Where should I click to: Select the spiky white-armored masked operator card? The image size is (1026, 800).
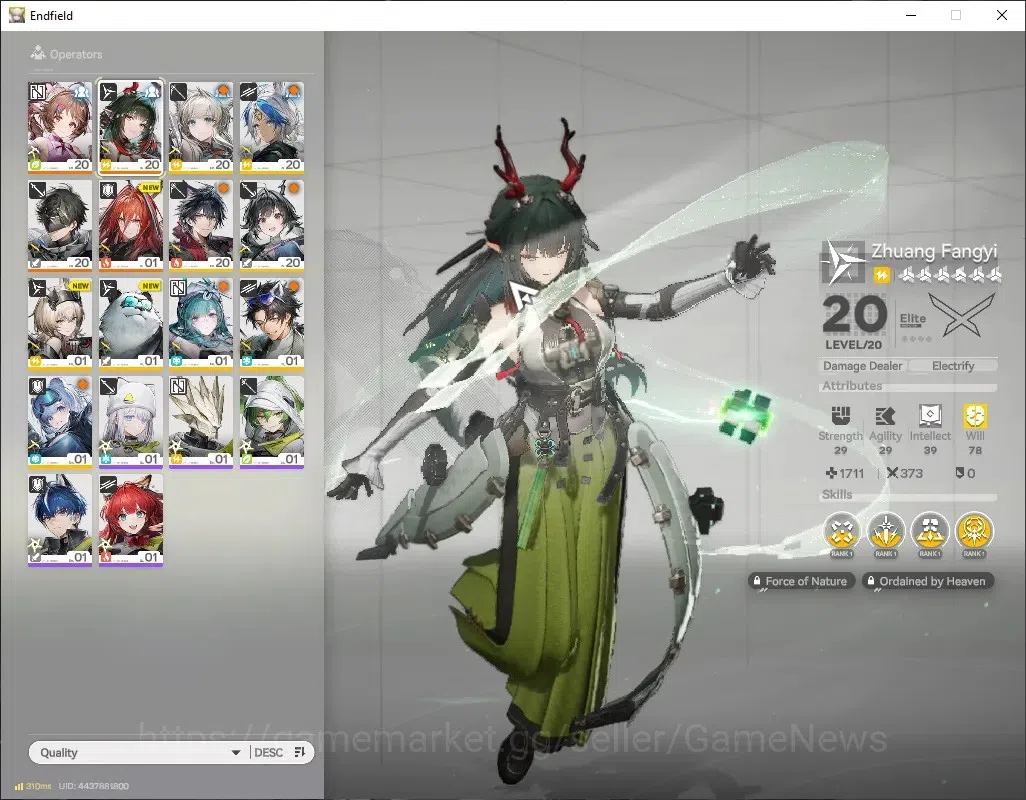201,422
